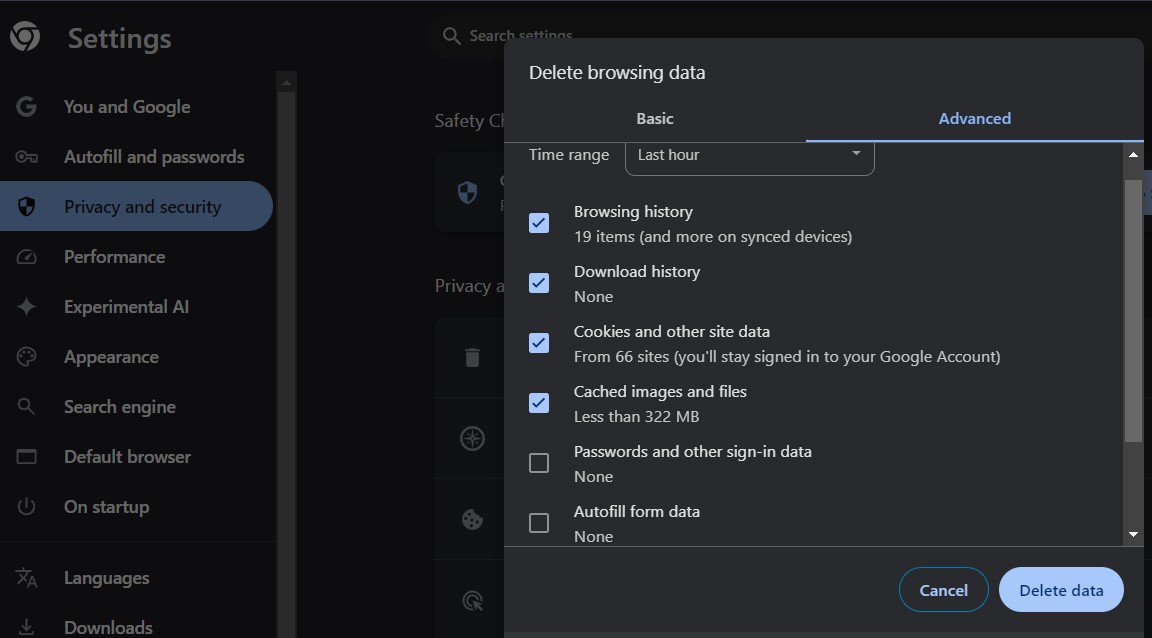Click the sparkle icon for Experimental AI
This screenshot has height=638, width=1152.
(26, 307)
